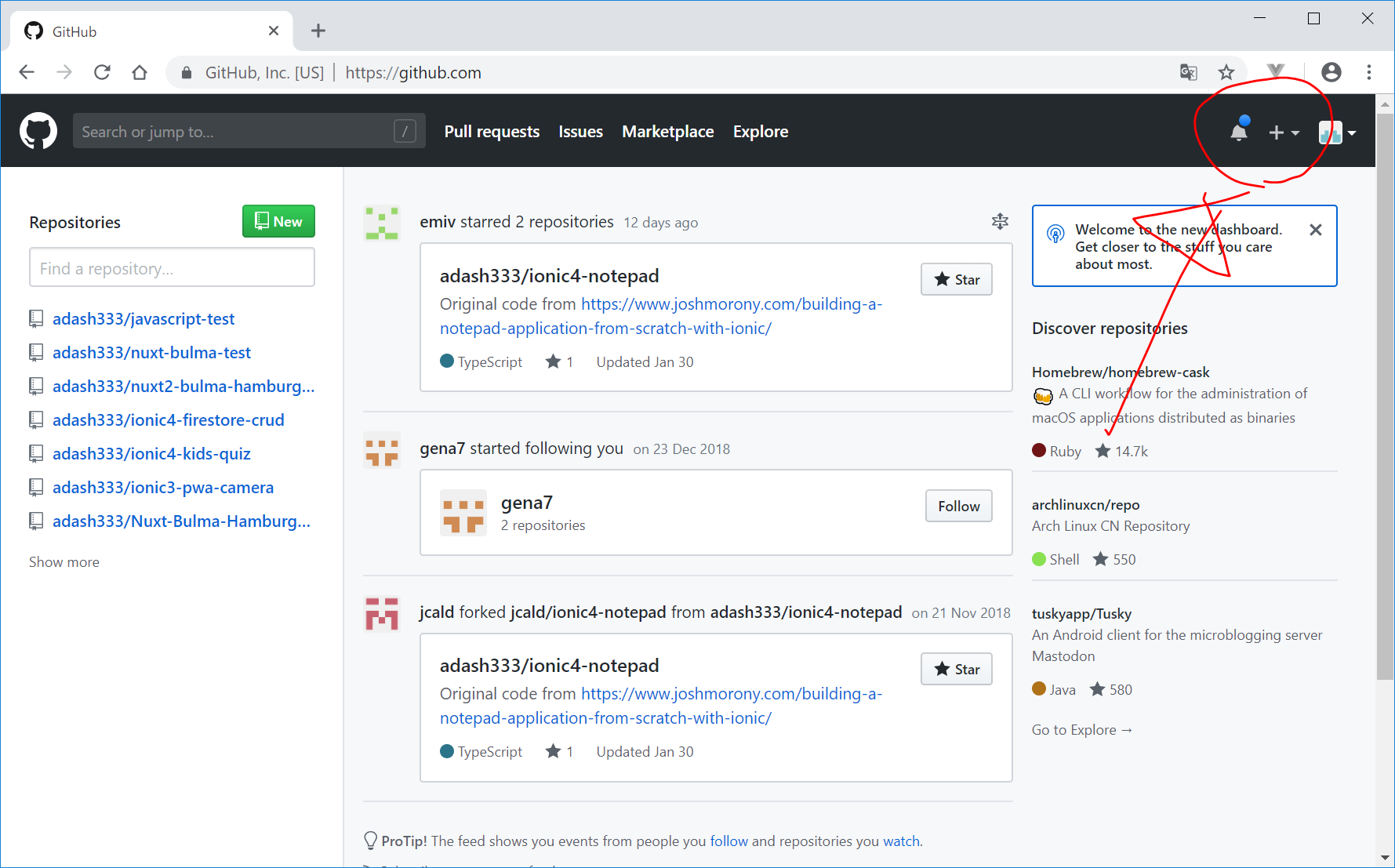The width and height of the screenshot is (1395, 868).
Task: Open the Chrome profile account icon
Action: tap(1331, 73)
